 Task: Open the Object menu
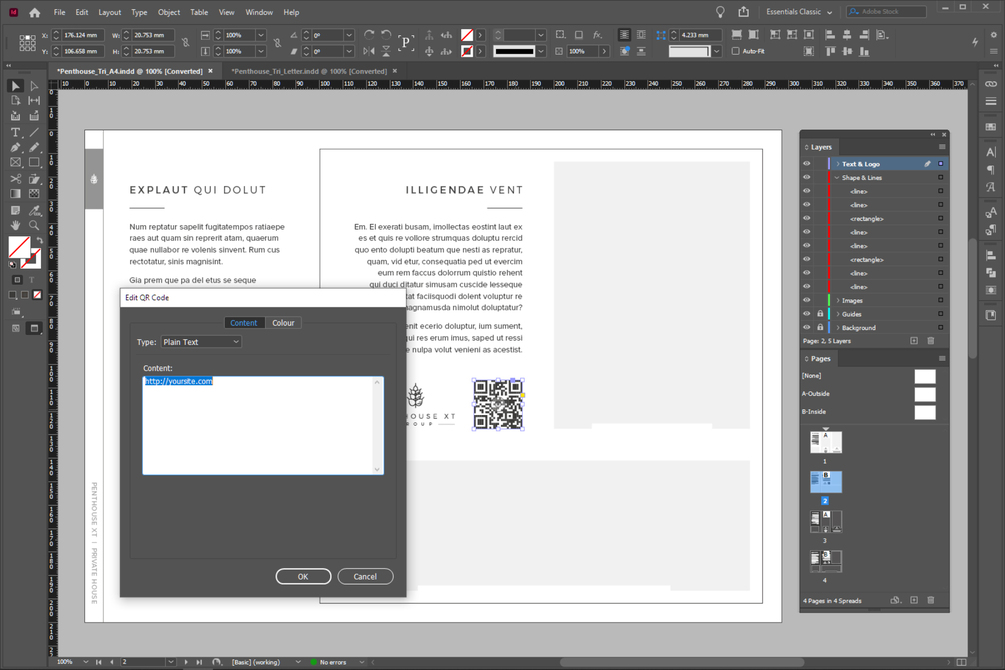click(x=169, y=12)
